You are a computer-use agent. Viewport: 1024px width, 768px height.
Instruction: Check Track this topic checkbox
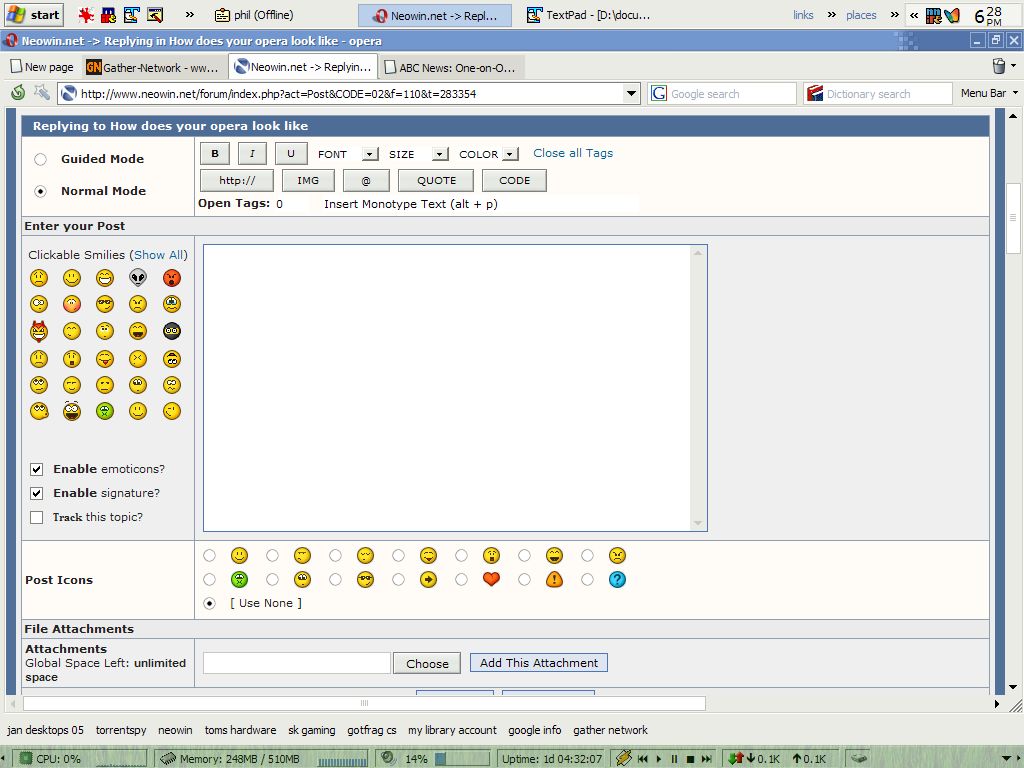[37, 517]
